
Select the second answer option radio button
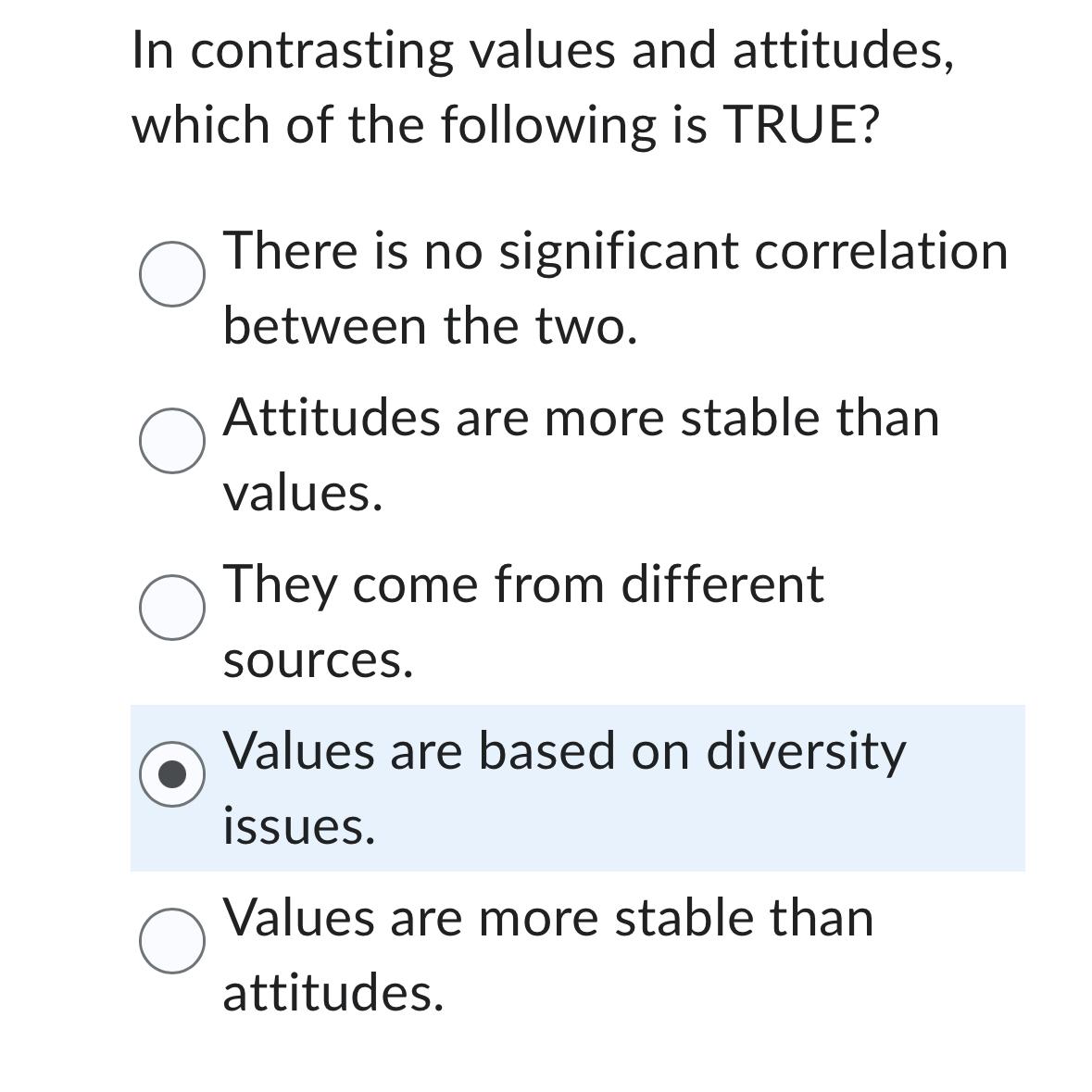172,440
